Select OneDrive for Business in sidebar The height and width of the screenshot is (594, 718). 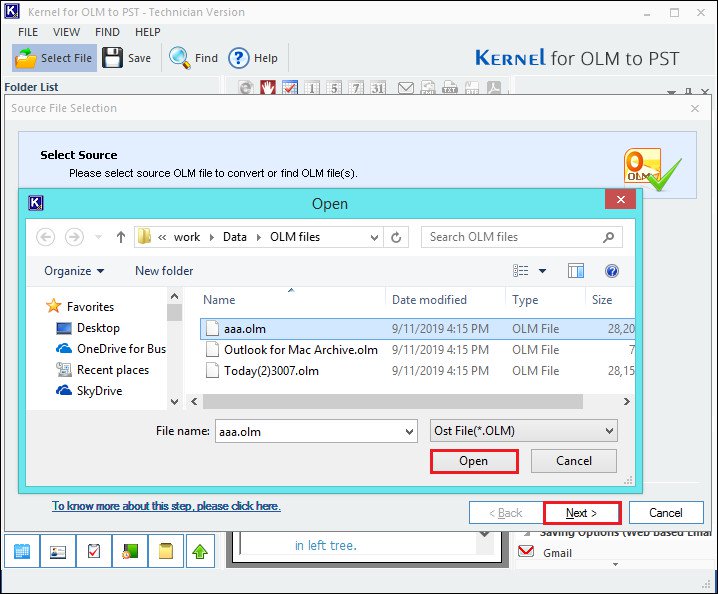[x=111, y=349]
